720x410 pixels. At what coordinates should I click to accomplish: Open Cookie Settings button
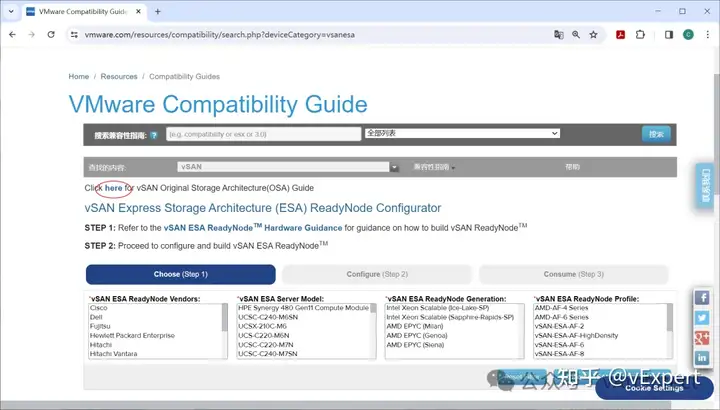654,388
